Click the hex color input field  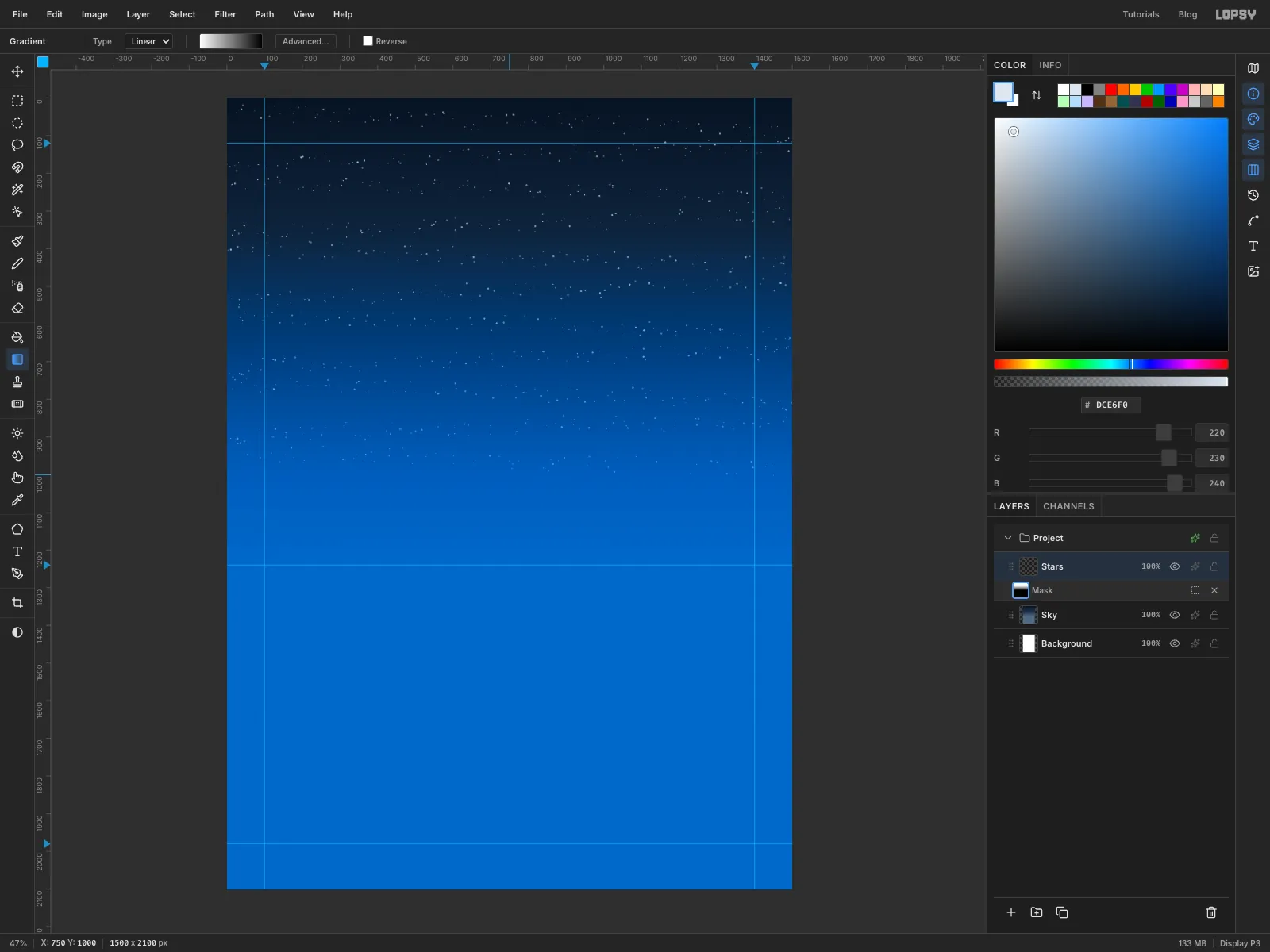(x=1111, y=405)
